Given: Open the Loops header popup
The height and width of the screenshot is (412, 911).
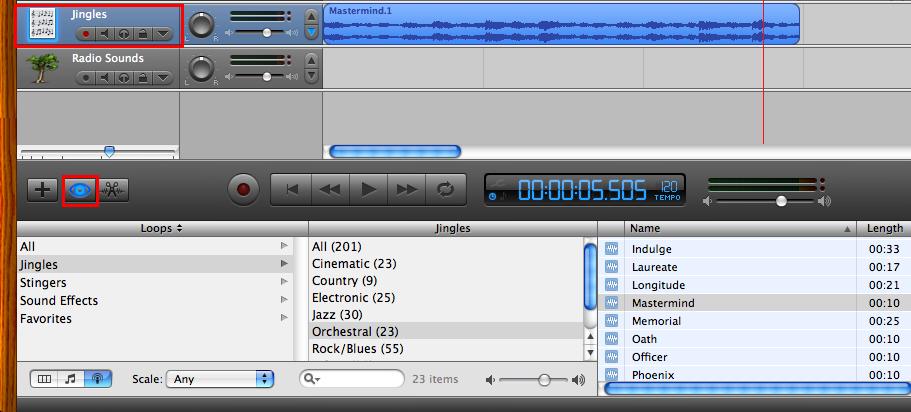Looking at the screenshot, I should coord(162,228).
